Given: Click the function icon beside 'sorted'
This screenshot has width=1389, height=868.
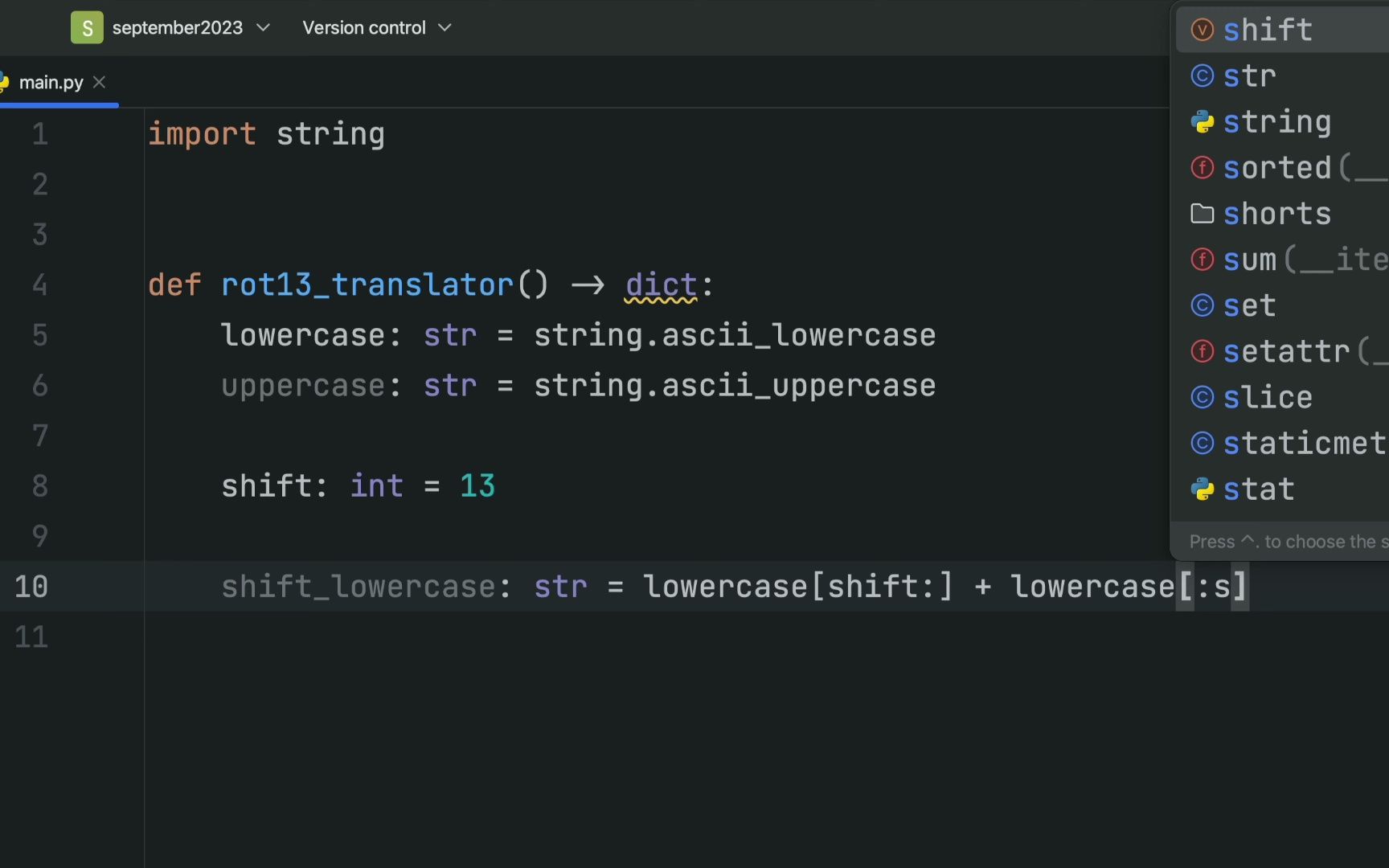Looking at the screenshot, I should click(1202, 167).
